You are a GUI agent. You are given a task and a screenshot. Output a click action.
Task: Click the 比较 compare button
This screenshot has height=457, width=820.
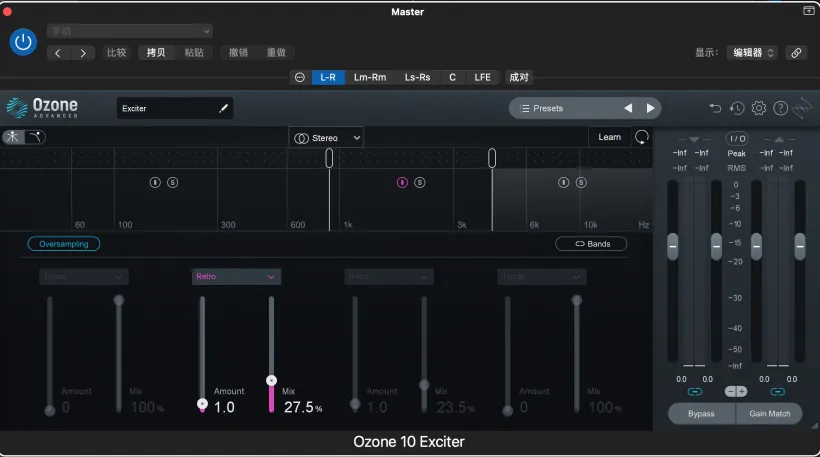(117, 52)
